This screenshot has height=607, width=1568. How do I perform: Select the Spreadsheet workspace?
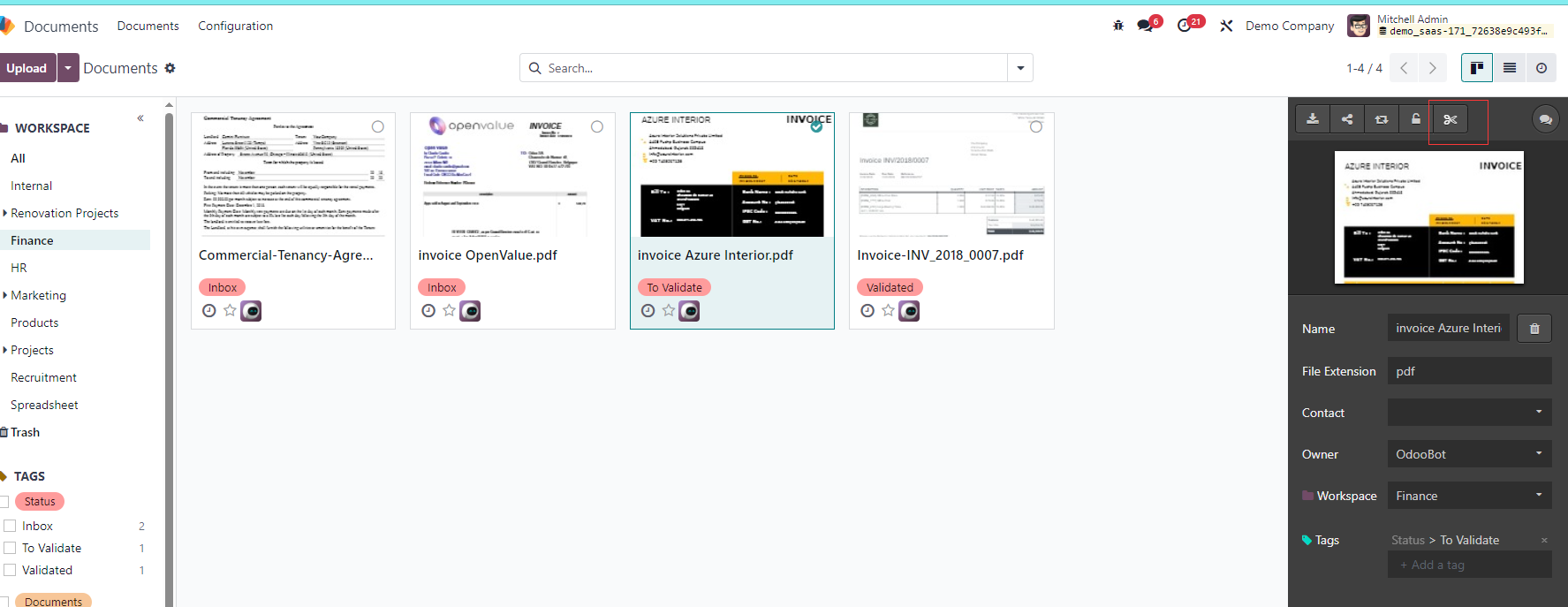(x=44, y=405)
